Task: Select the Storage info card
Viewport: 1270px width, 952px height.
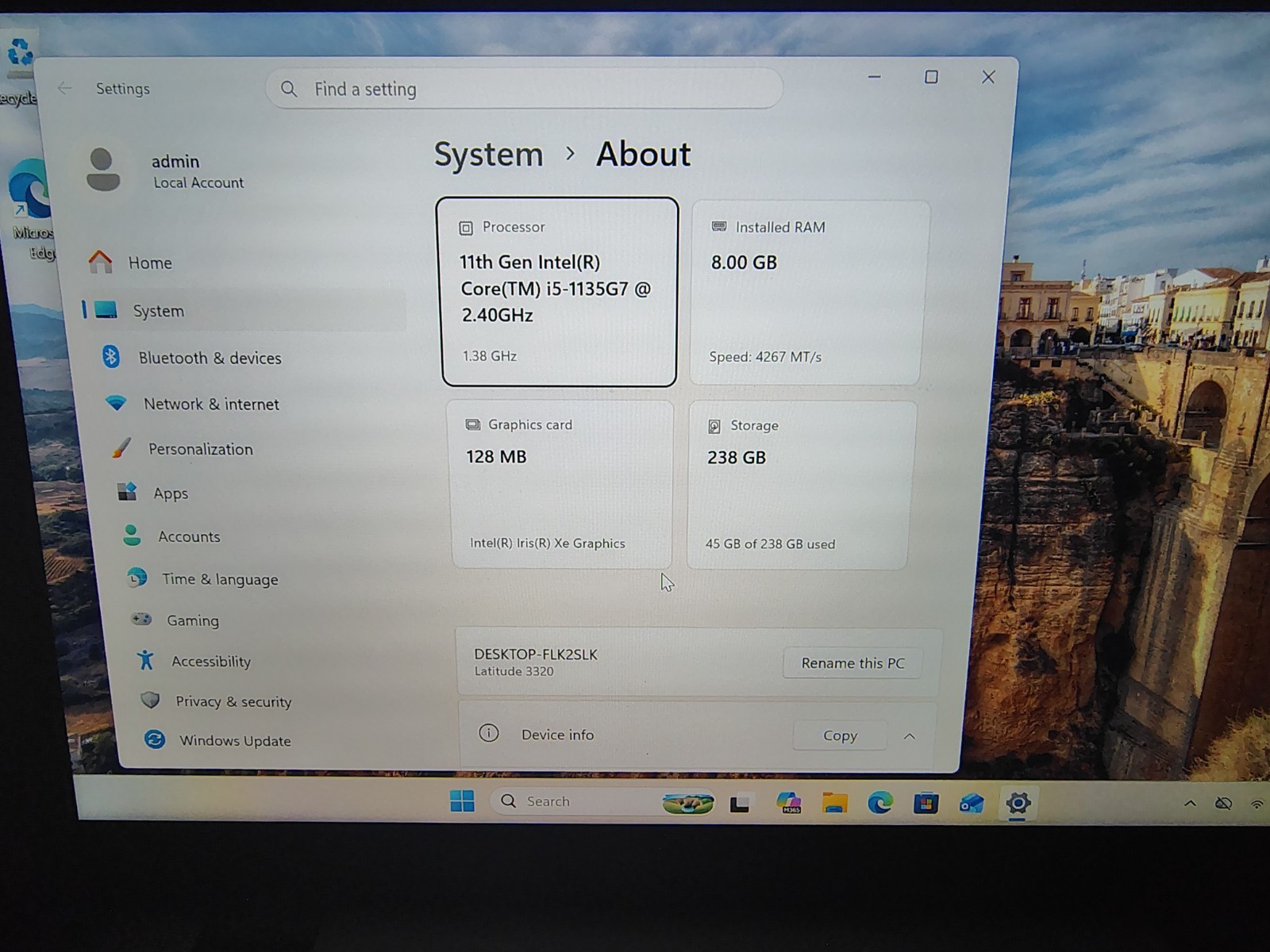Action: [x=801, y=485]
